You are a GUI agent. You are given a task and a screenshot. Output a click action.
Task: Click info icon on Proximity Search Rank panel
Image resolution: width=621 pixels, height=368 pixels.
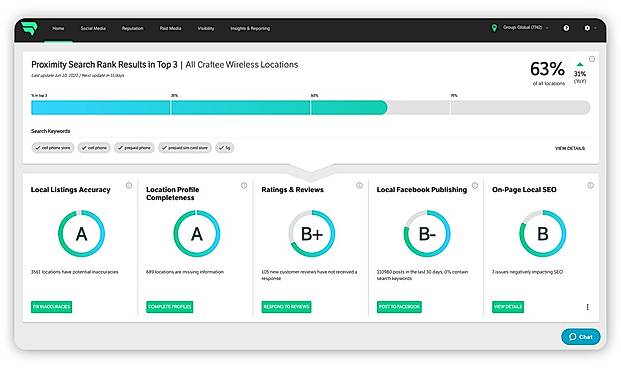coord(592,59)
